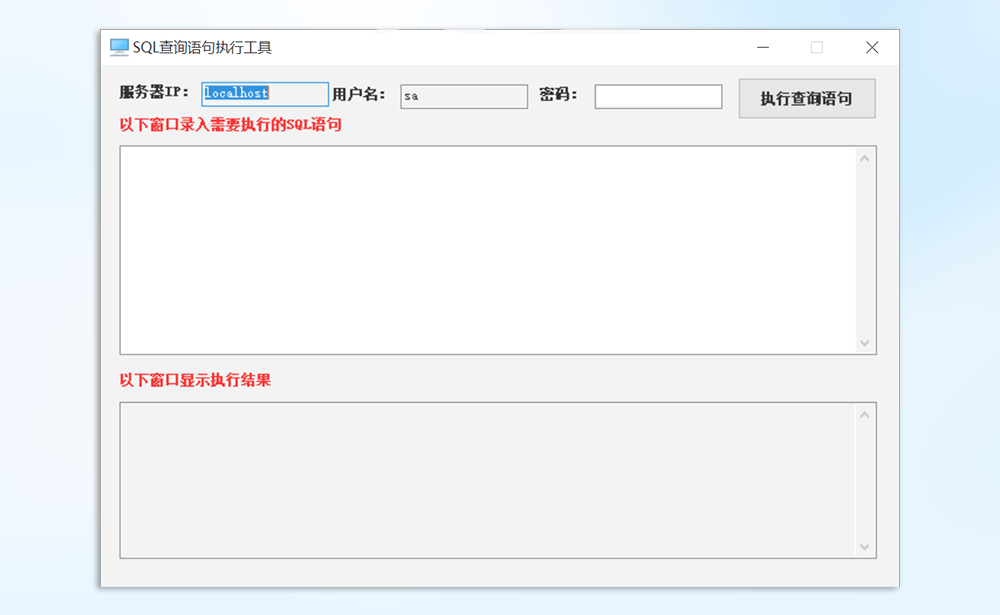
Task: Click the red 以下窗口录入需要执行的SQL语句 heading
Action: [230, 125]
